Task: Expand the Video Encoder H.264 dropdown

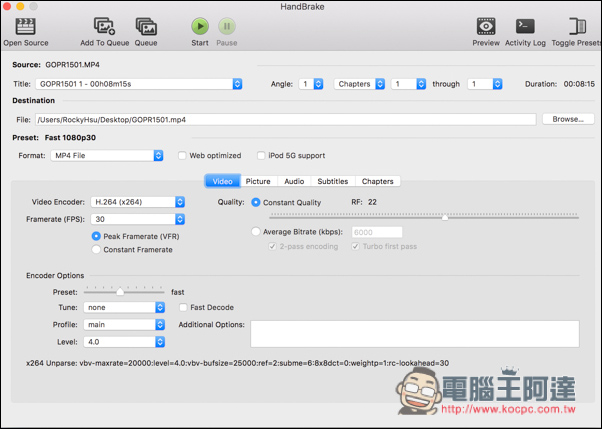Action: pyautogui.click(x=137, y=202)
